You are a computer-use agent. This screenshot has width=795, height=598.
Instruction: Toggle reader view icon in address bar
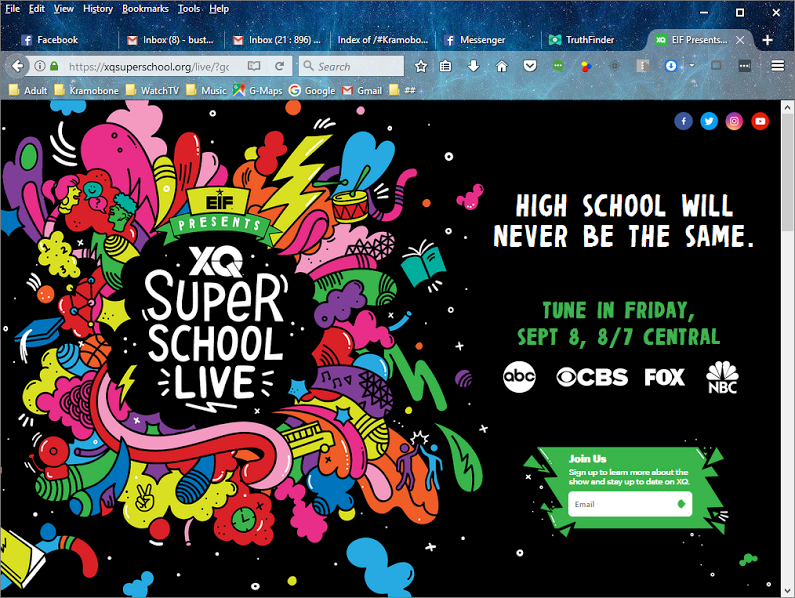(254, 66)
